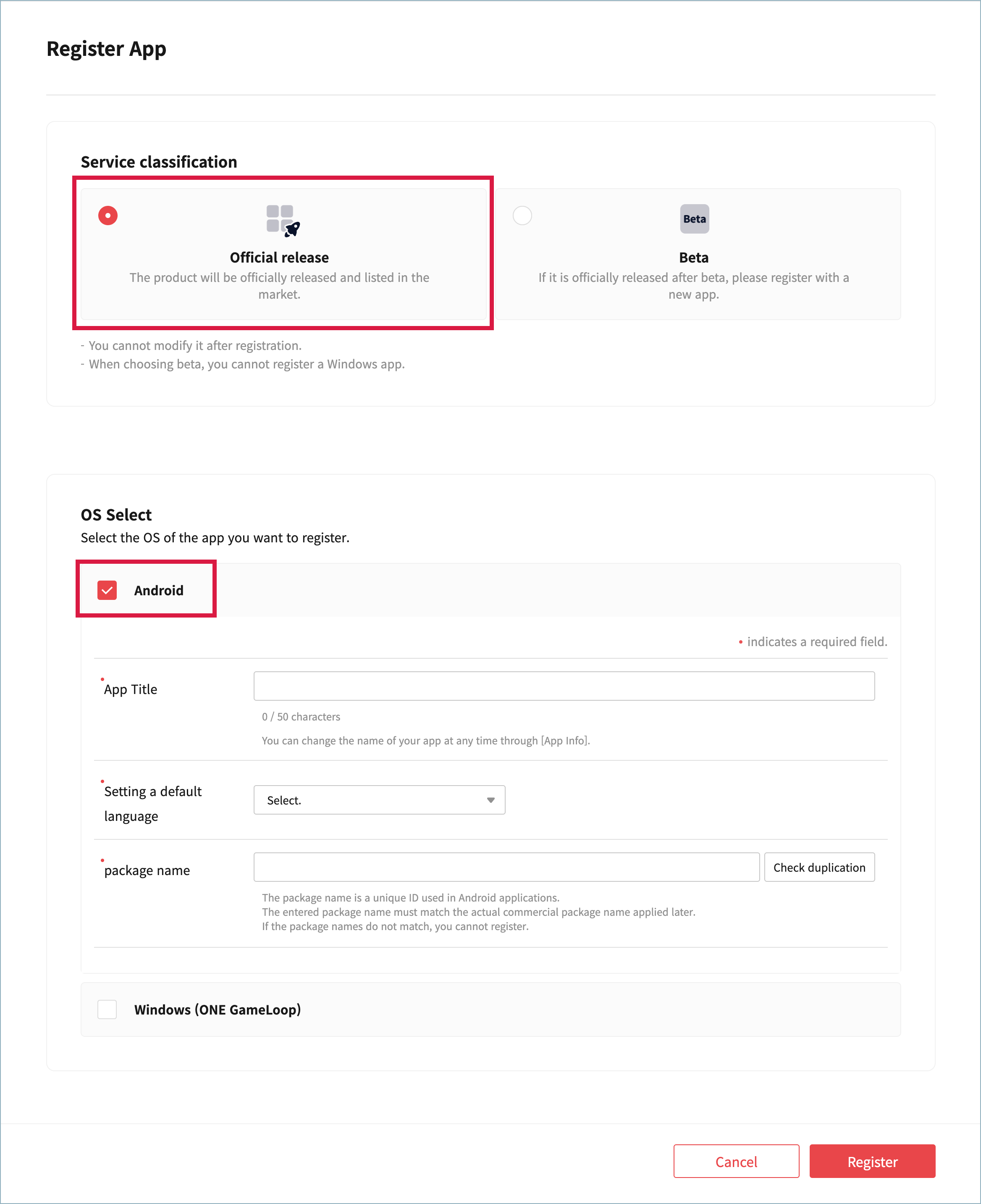Click the Official release description text
Screen dimensions: 981x1204
pyautogui.click(x=279, y=285)
